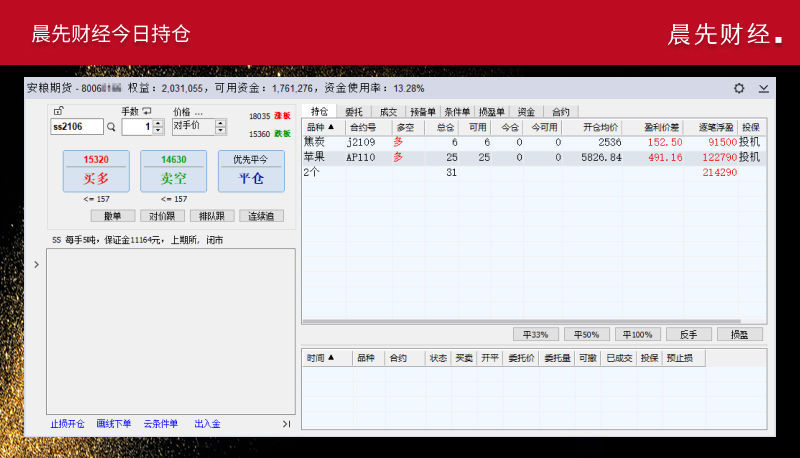800x458 pixels.
Task: Open the 价格 ellipsis options
Action: pyautogui.click(x=198, y=111)
